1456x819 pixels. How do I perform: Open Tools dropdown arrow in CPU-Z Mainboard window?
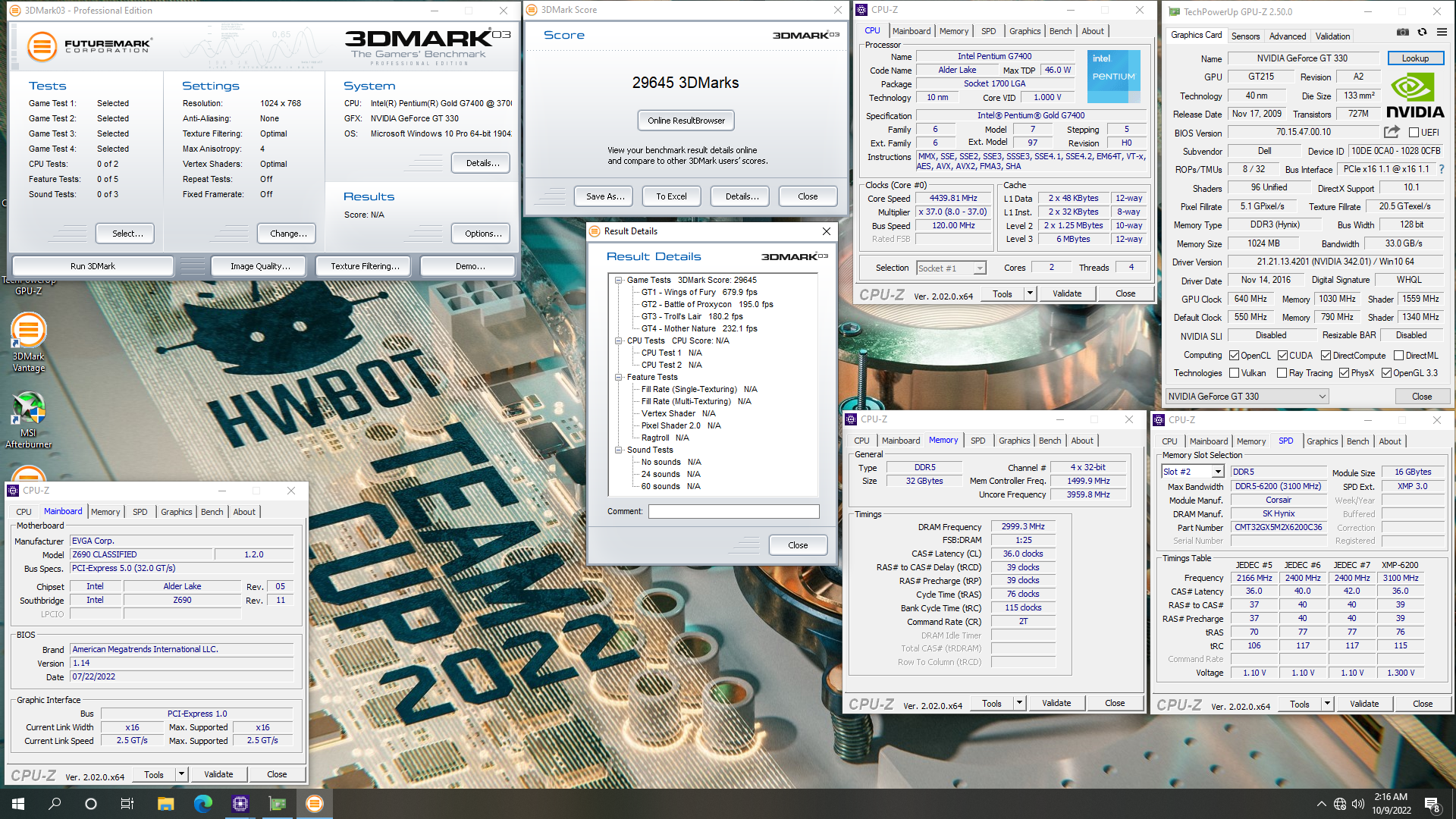pyautogui.click(x=181, y=774)
